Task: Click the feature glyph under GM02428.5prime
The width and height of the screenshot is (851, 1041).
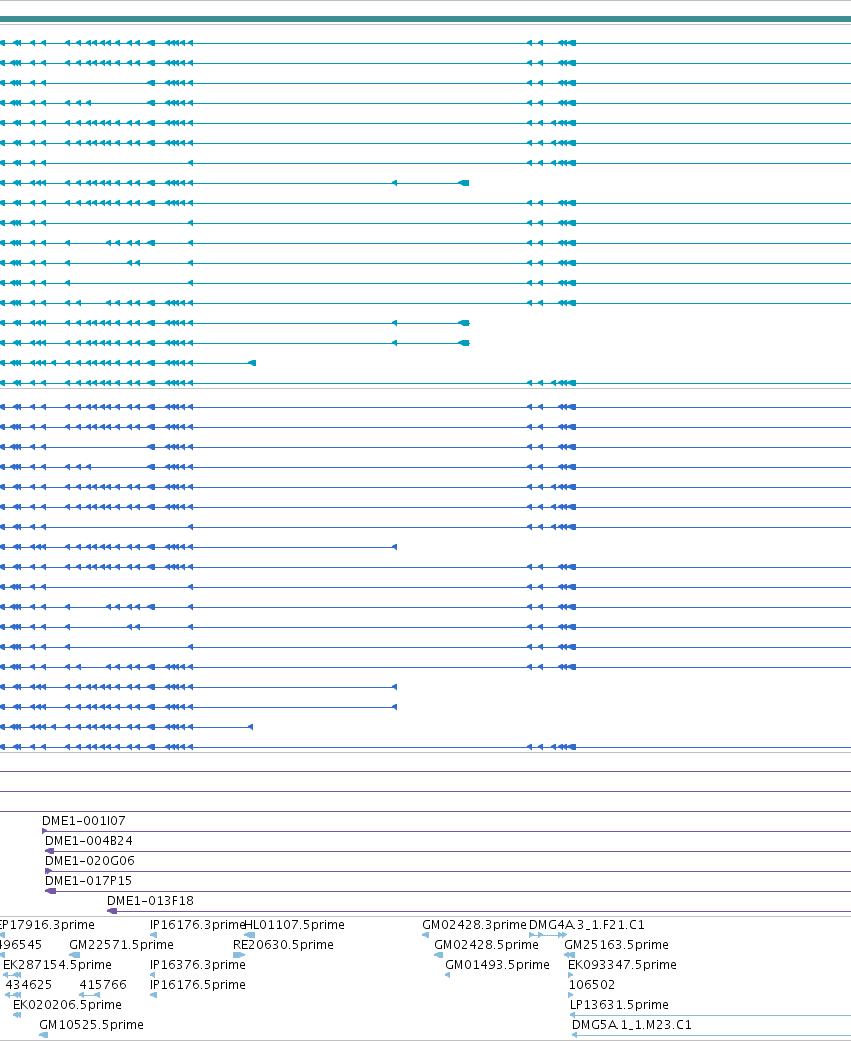Action: (438, 955)
